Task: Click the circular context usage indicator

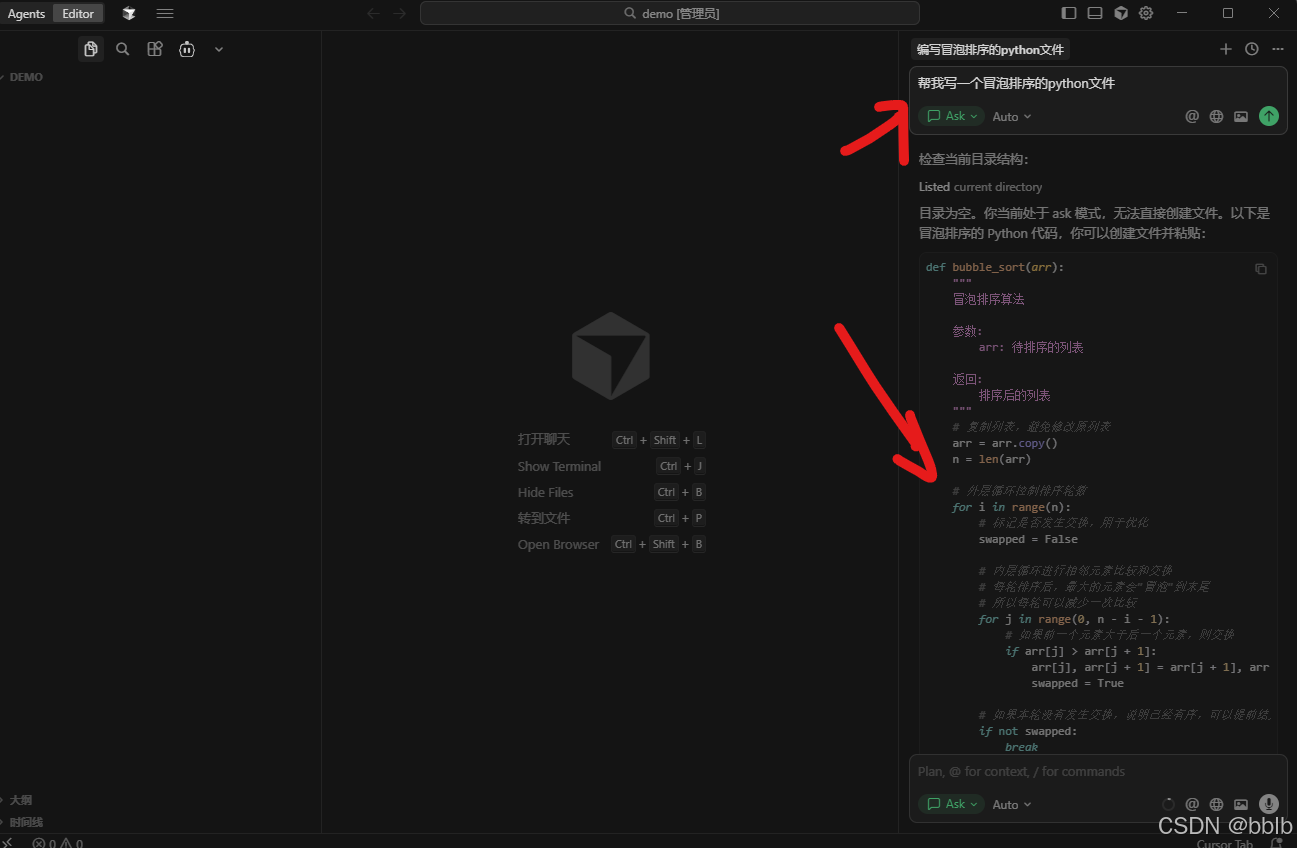Action: [x=1168, y=804]
